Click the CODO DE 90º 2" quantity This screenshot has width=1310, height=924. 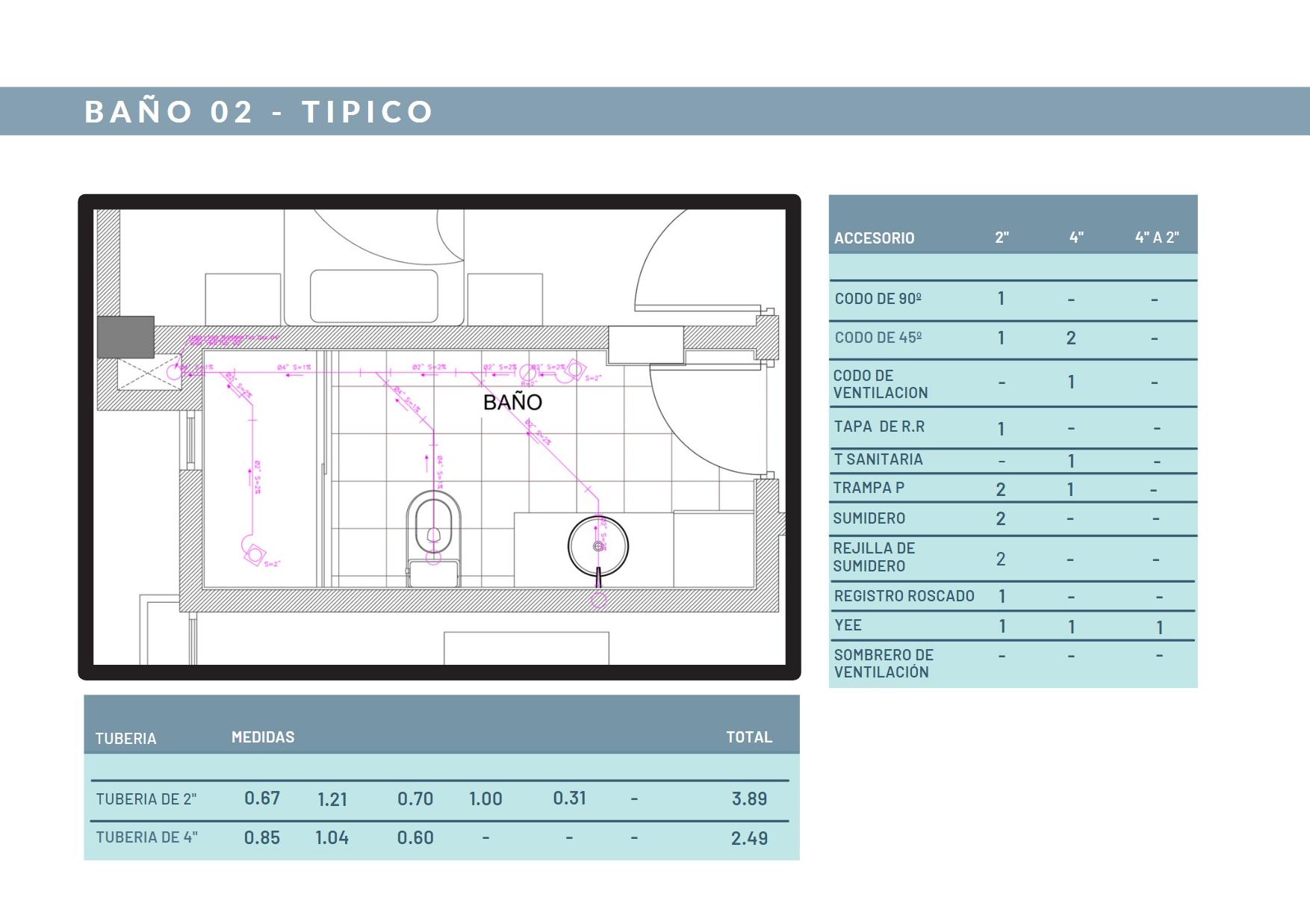(x=1001, y=299)
